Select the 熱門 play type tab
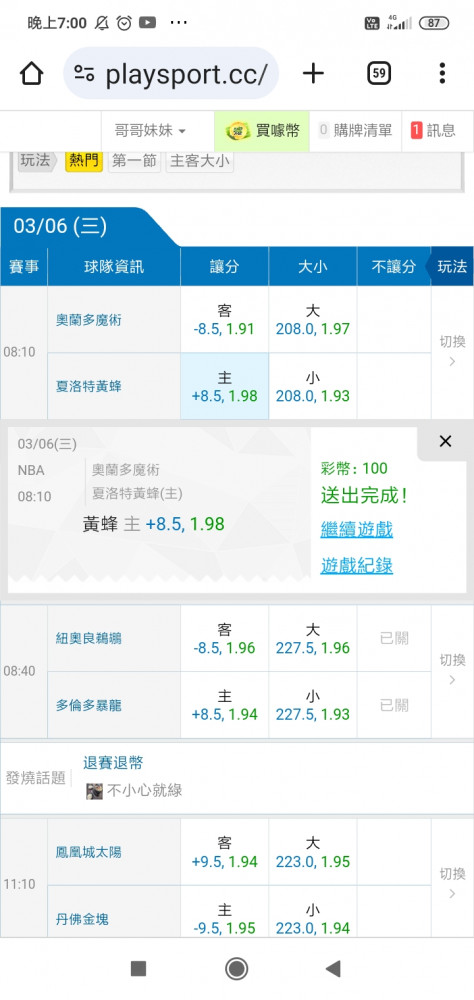 tap(84, 161)
